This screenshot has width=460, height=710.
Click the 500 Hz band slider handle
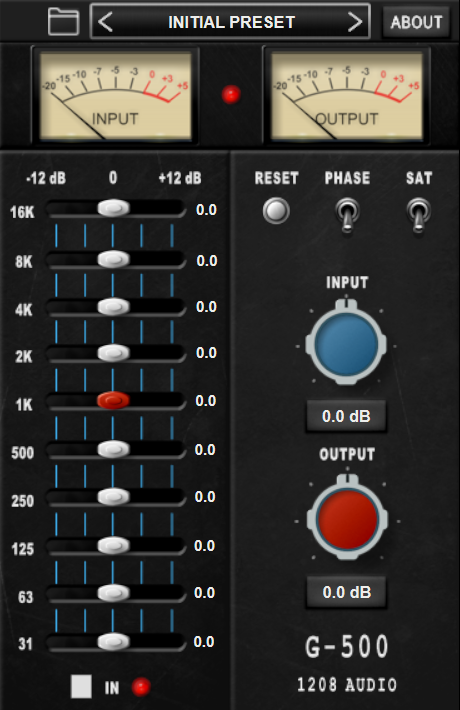113,449
